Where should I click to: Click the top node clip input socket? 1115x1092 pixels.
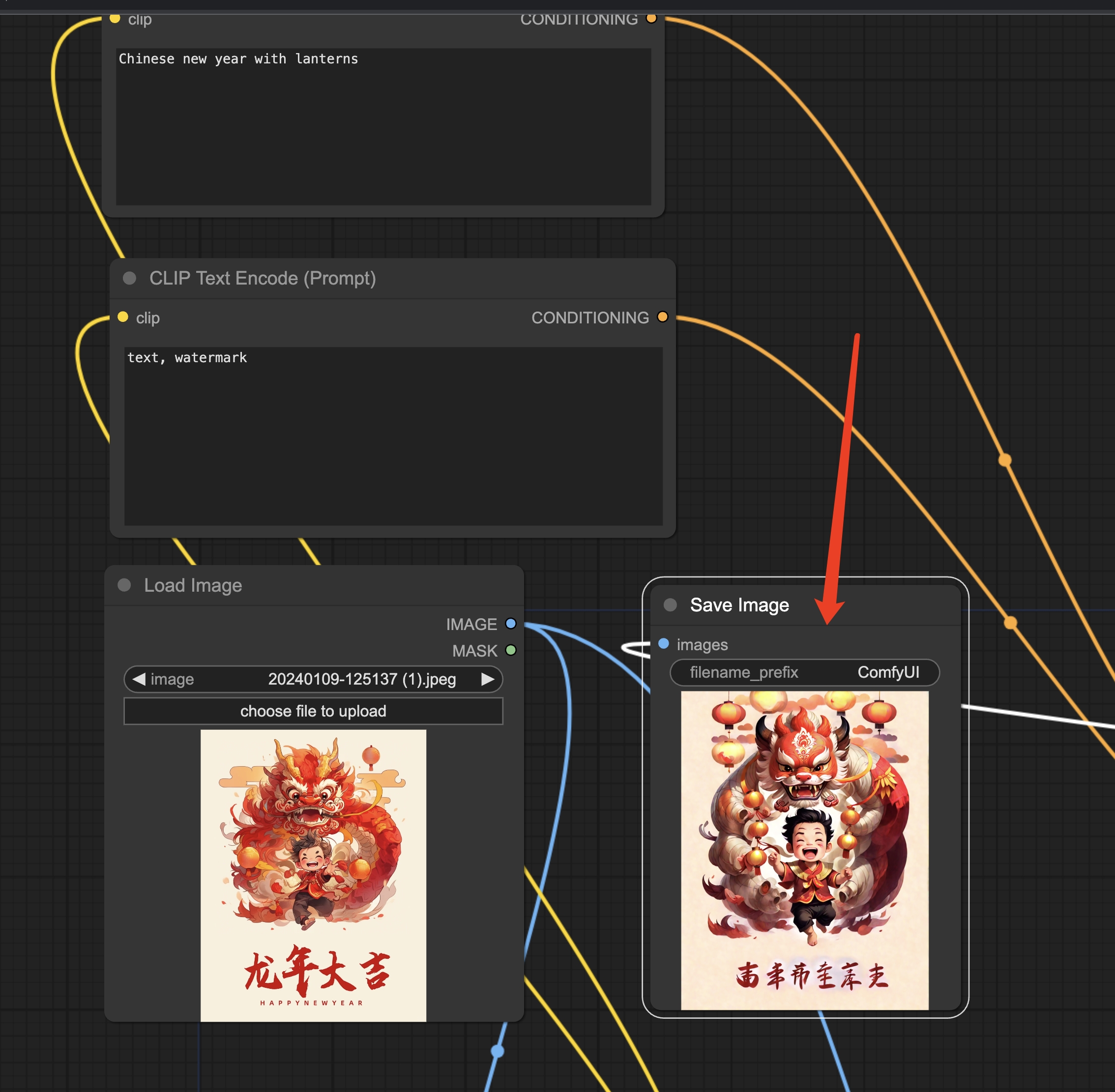point(115,18)
